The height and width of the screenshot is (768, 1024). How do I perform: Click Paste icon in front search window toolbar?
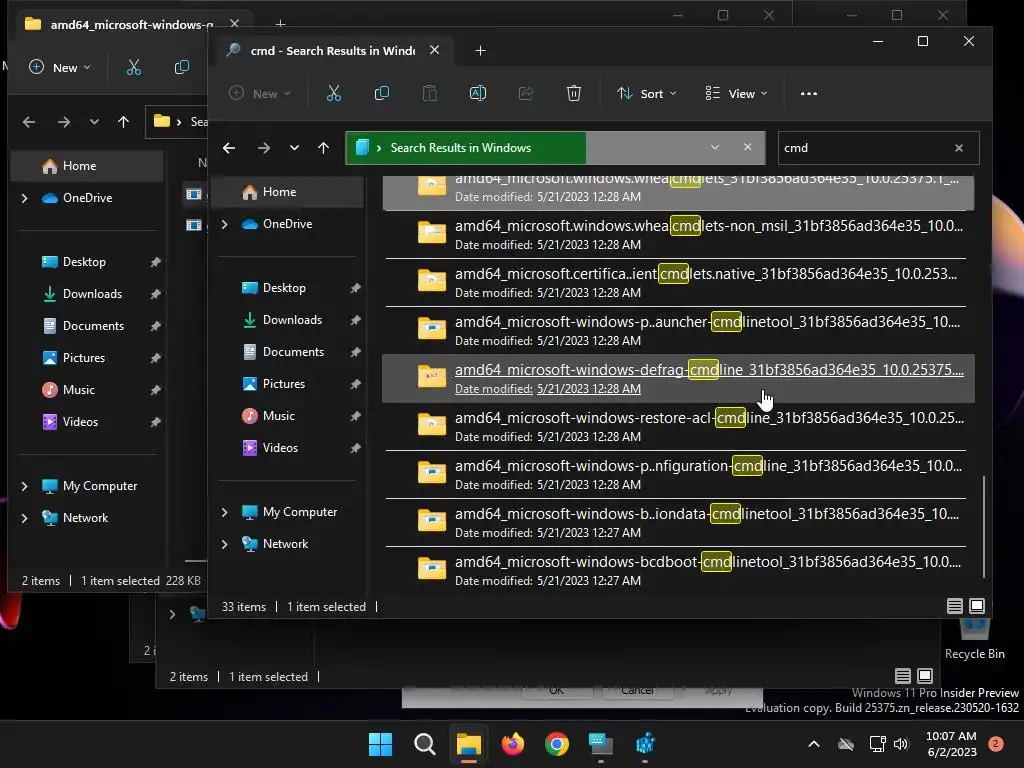tap(430, 93)
